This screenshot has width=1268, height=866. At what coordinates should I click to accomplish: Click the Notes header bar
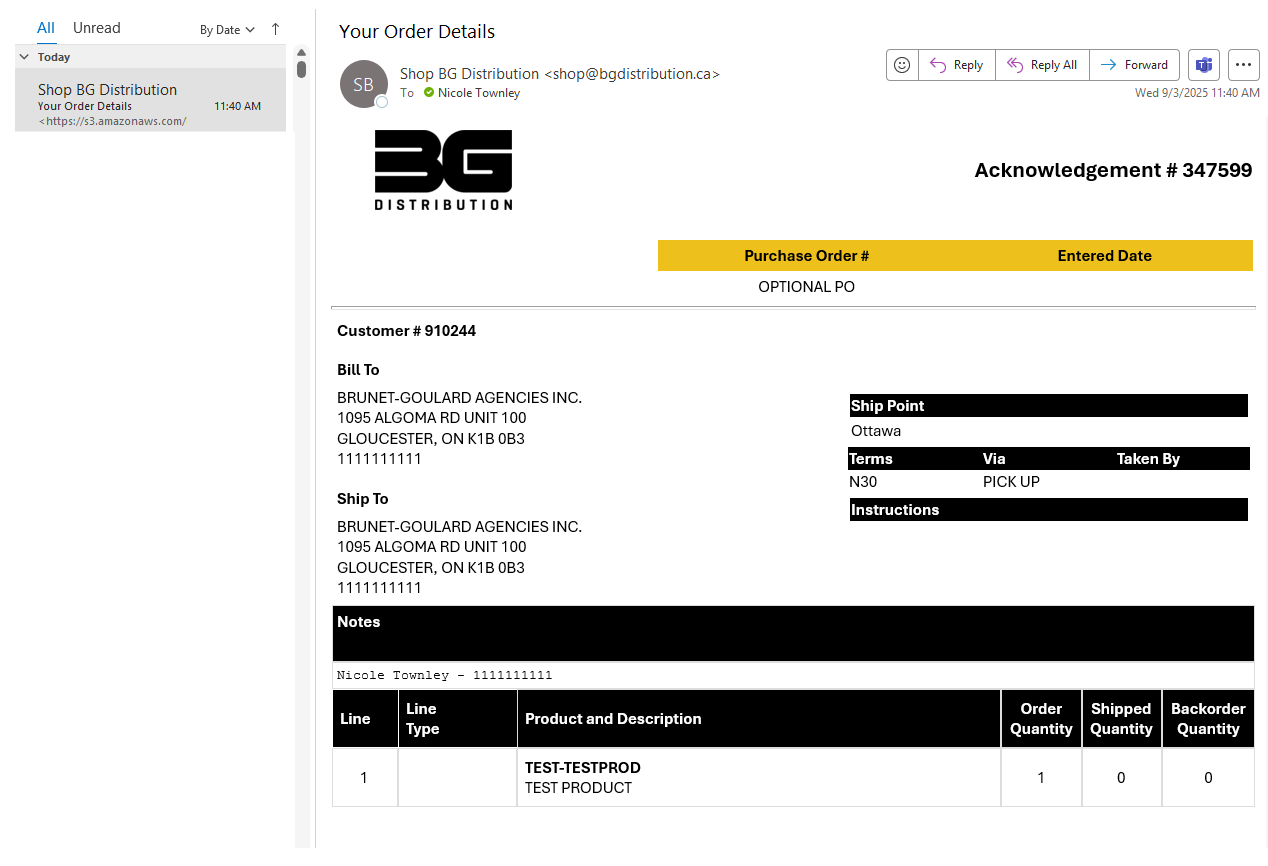pyautogui.click(x=793, y=633)
